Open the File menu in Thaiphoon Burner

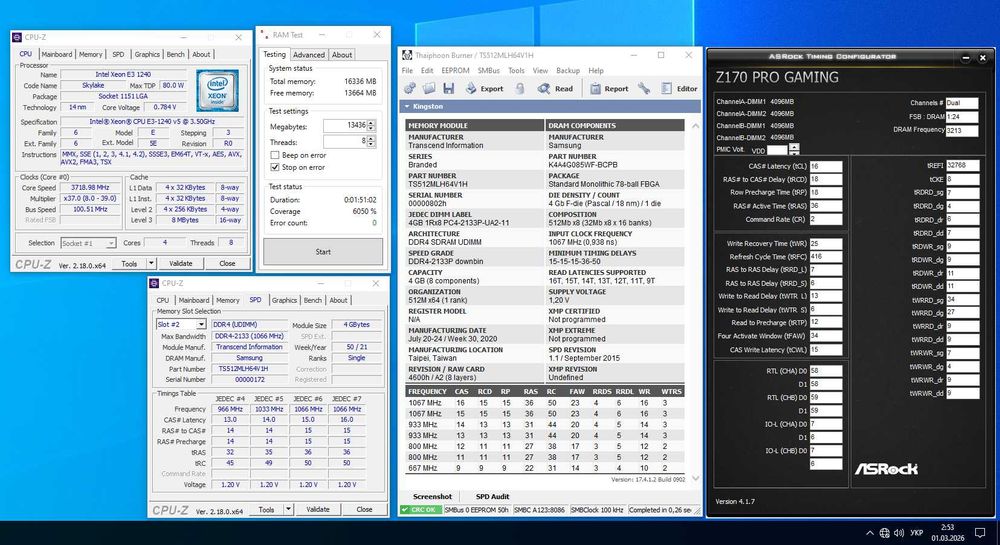coord(408,71)
